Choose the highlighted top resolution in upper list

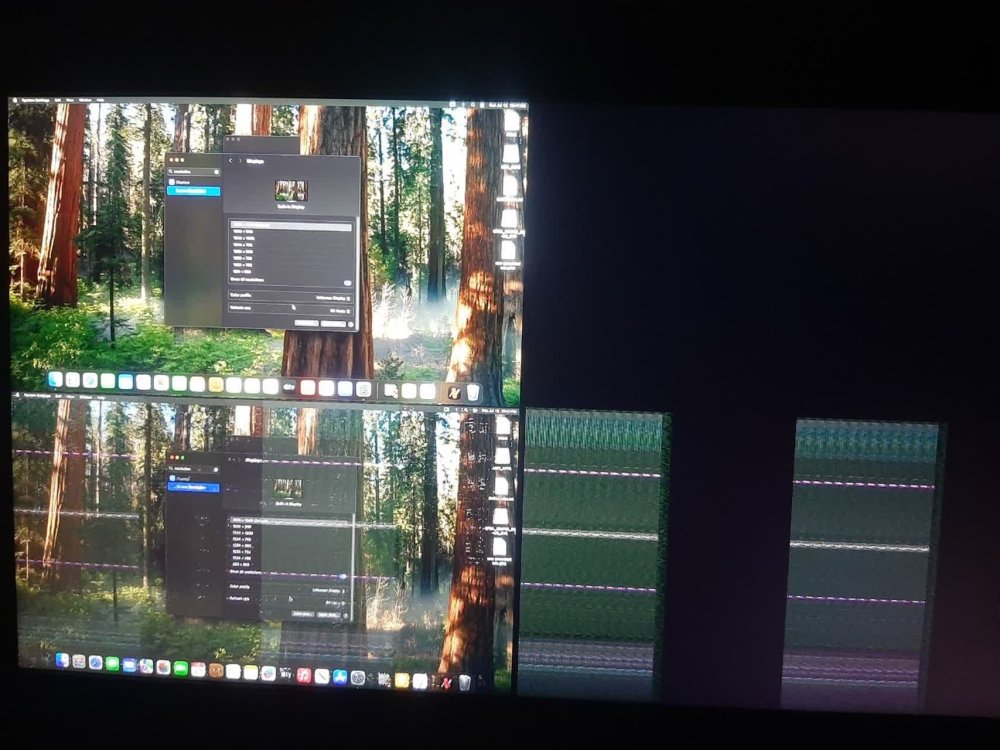[x=291, y=226]
